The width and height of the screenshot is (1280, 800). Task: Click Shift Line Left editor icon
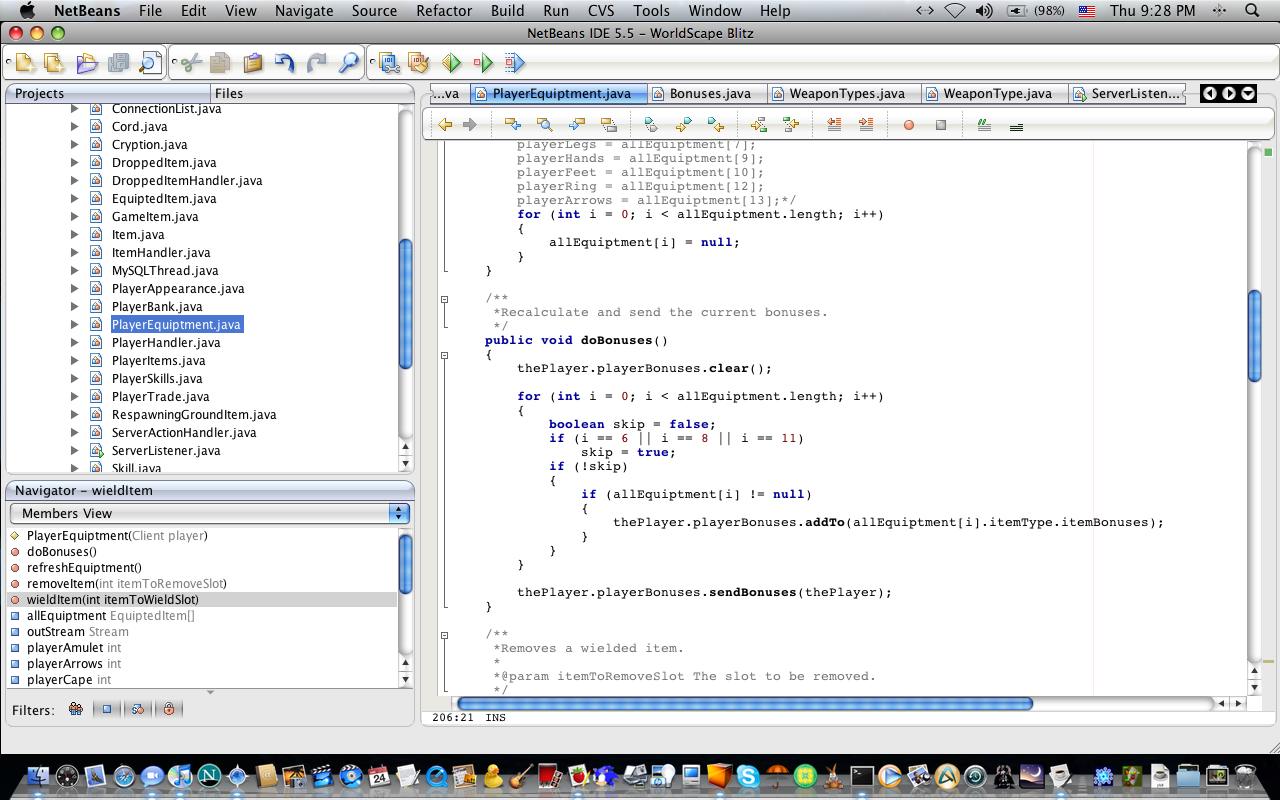click(x=834, y=125)
